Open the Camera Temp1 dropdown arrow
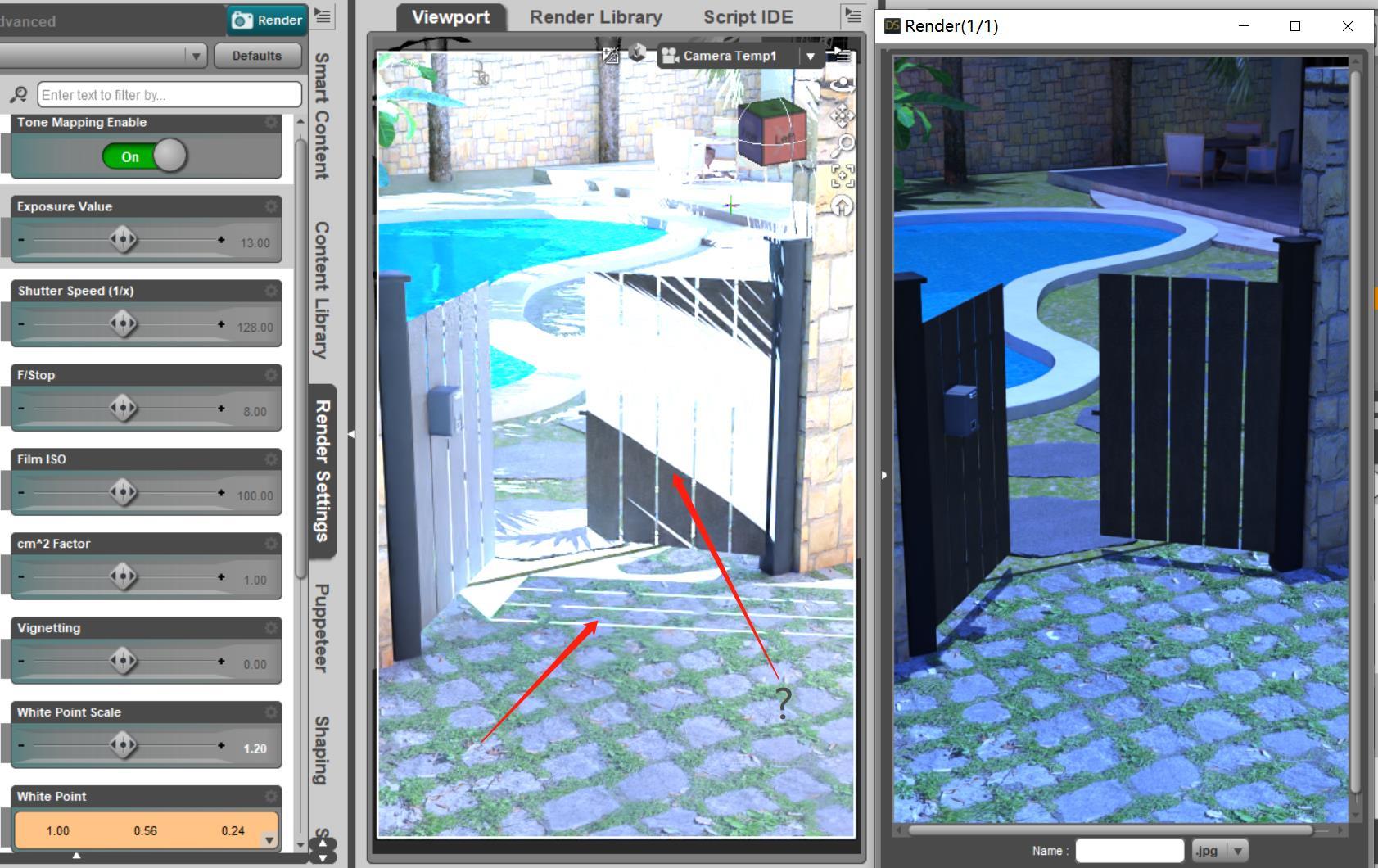The image size is (1378, 868). pyautogui.click(x=810, y=56)
